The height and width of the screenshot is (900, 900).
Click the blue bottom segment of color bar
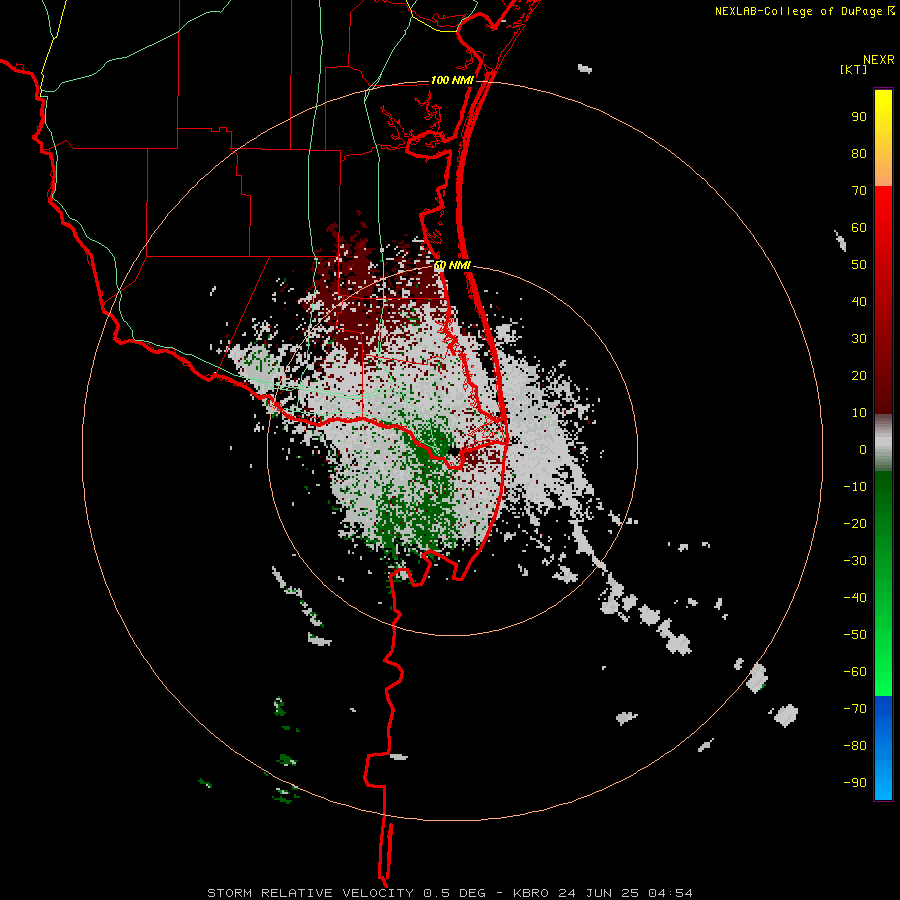pos(883,747)
